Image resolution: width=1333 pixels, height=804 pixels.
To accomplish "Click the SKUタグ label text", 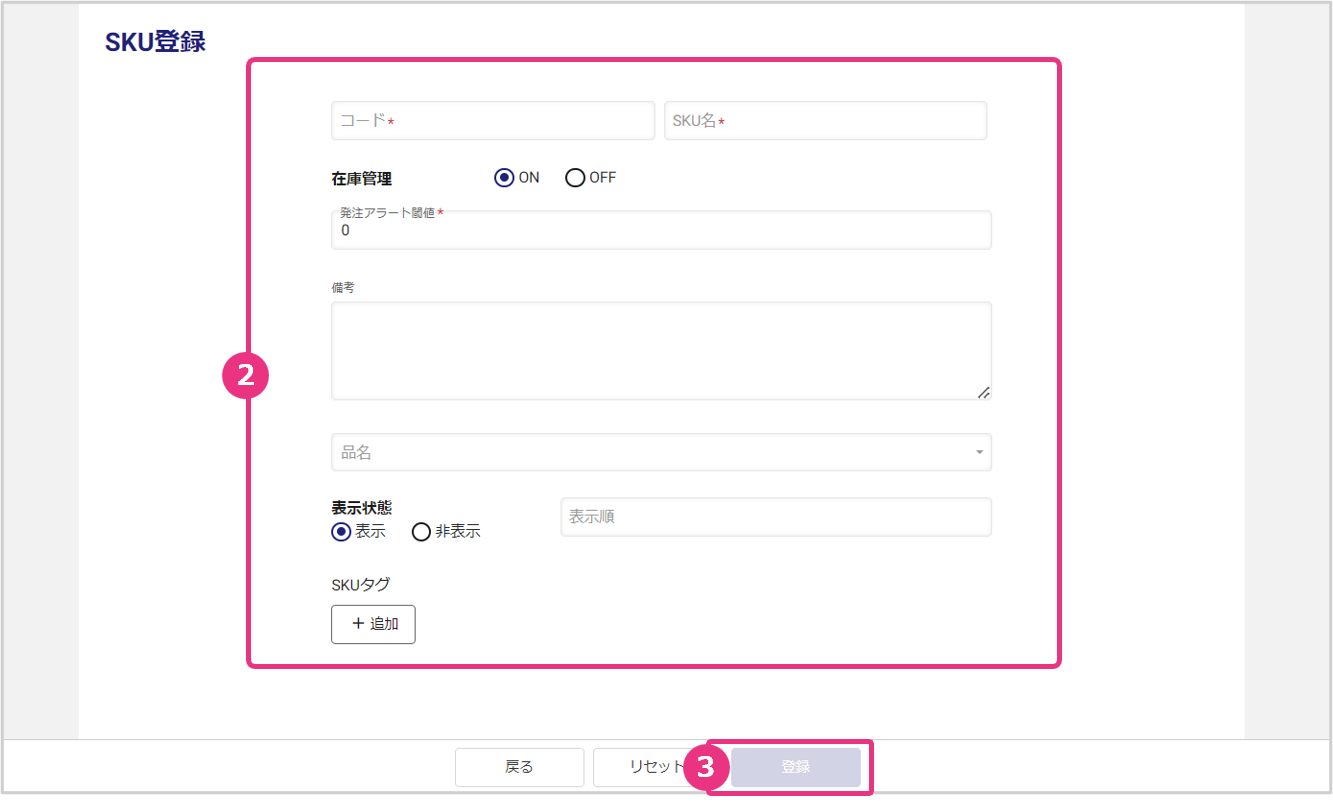I will (x=360, y=585).
